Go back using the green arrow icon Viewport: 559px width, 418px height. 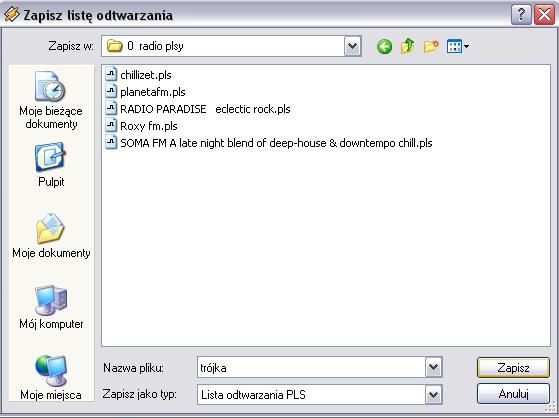(384, 46)
